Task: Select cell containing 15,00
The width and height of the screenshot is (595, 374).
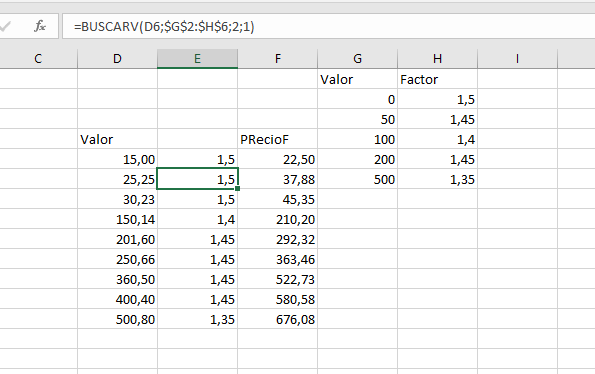Action: (117, 159)
